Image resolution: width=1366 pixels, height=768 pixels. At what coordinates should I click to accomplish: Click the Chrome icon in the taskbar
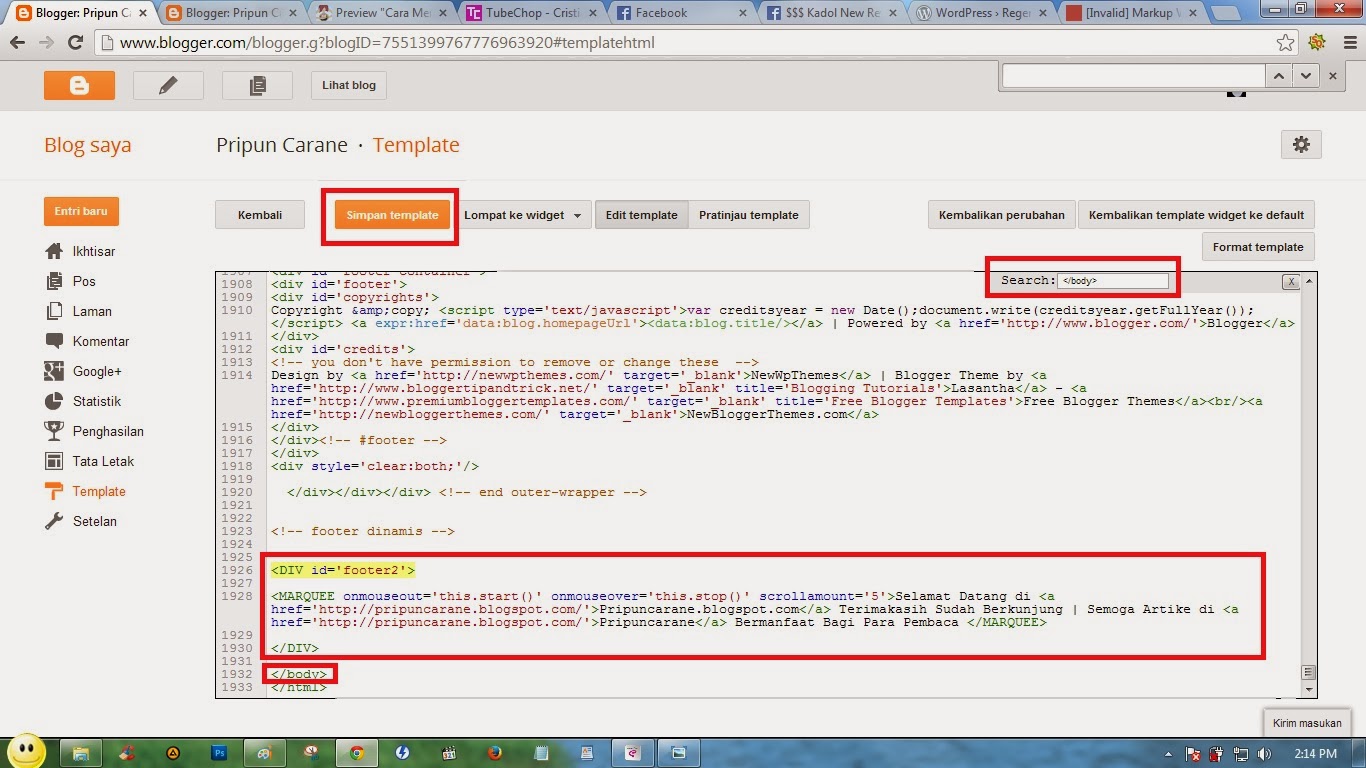tap(357, 752)
